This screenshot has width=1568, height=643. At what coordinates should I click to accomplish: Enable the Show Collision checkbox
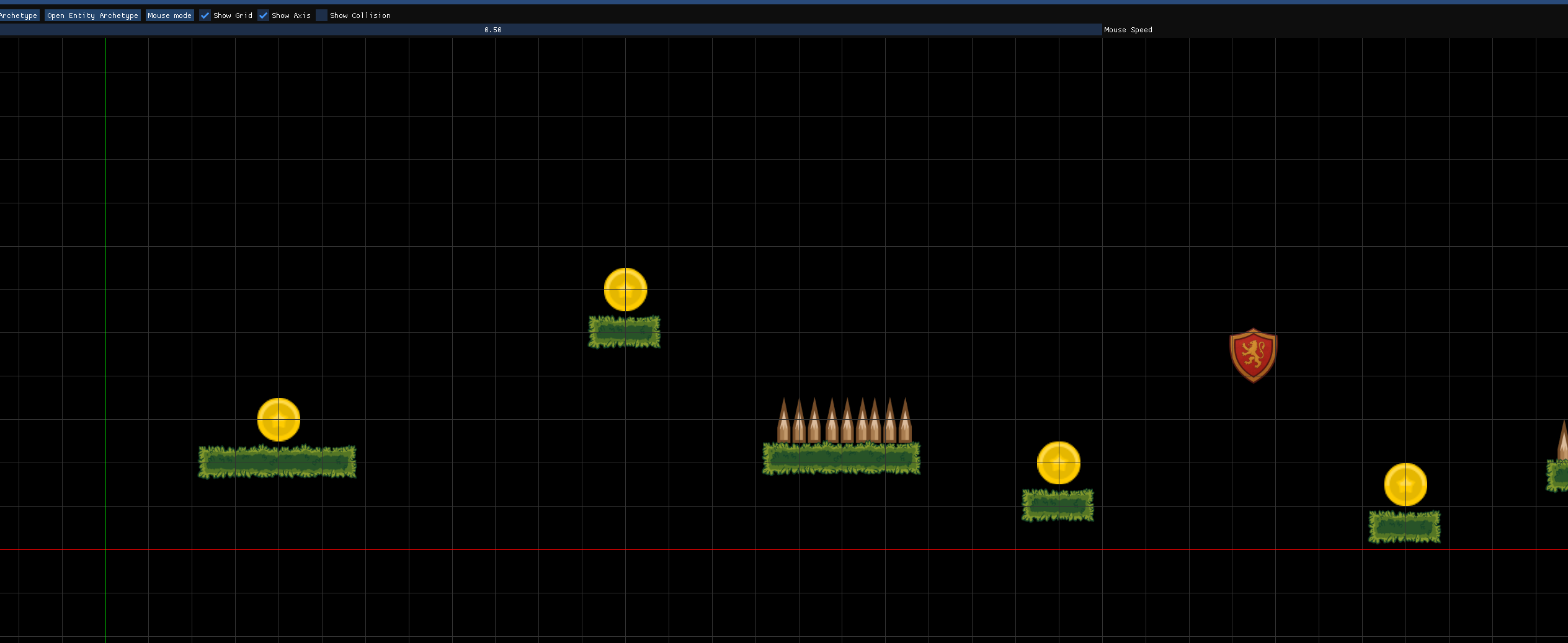pos(321,16)
